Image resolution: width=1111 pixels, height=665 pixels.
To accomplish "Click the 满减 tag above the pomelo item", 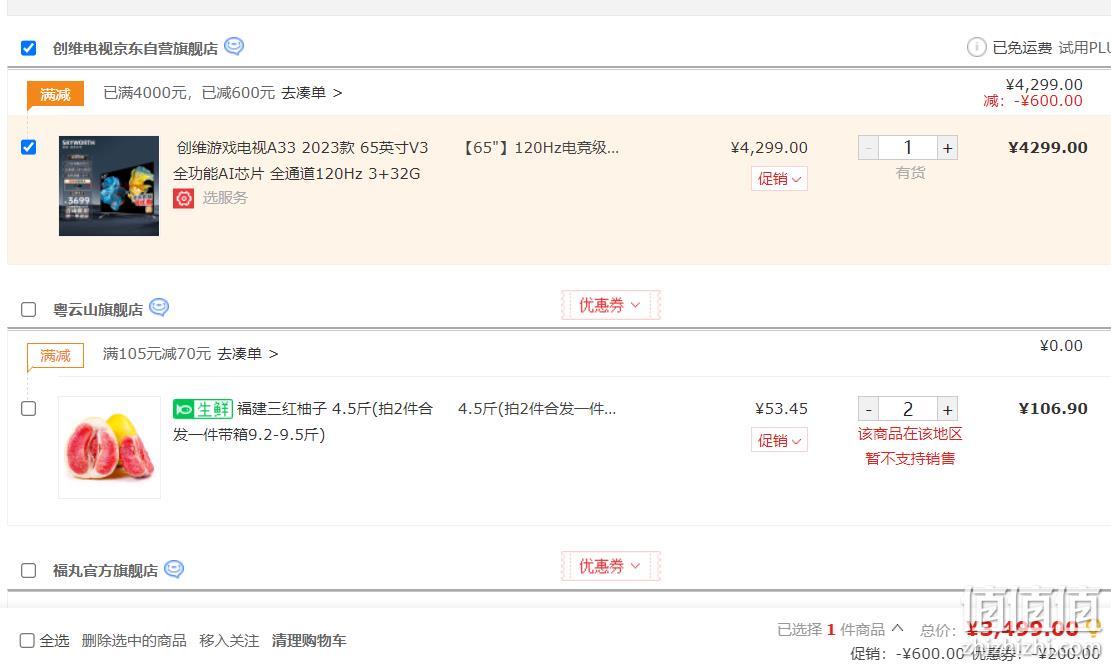I will click(x=55, y=356).
